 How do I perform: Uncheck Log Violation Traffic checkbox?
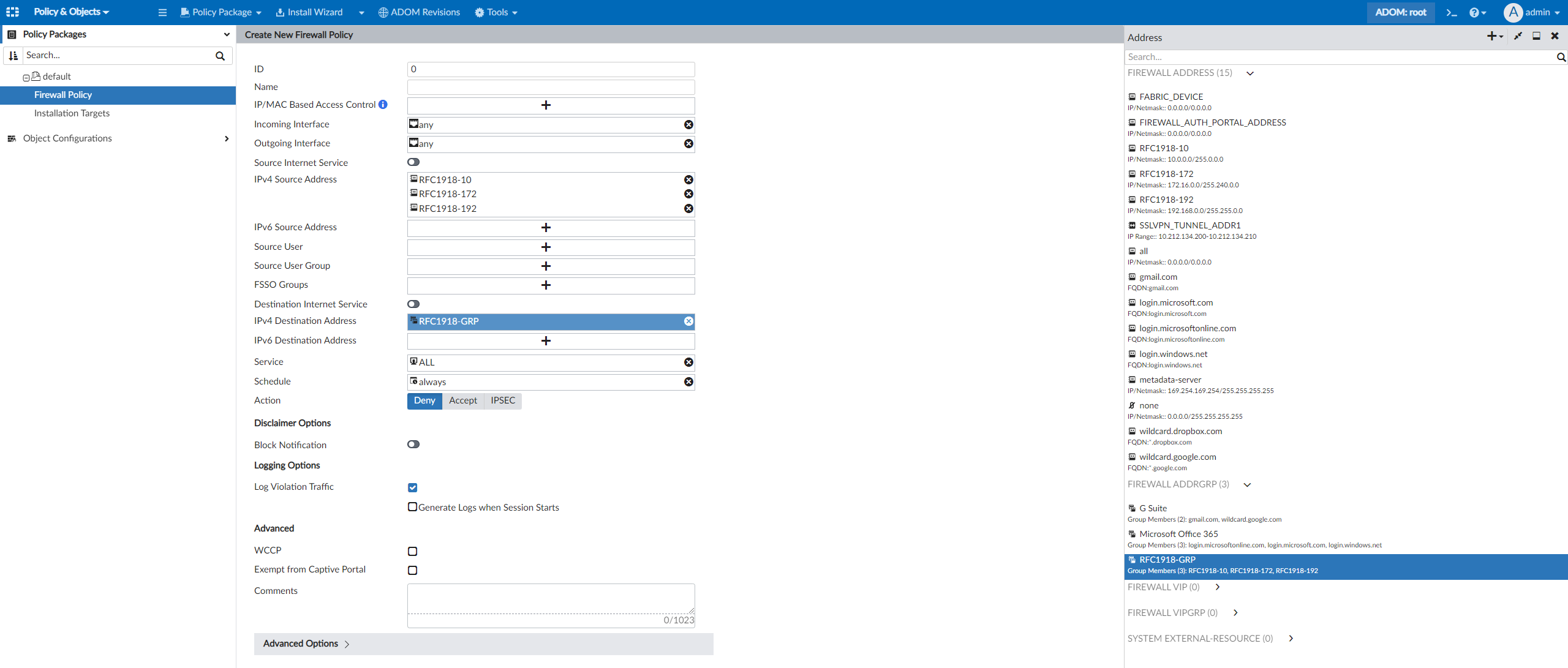pyautogui.click(x=413, y=488)
